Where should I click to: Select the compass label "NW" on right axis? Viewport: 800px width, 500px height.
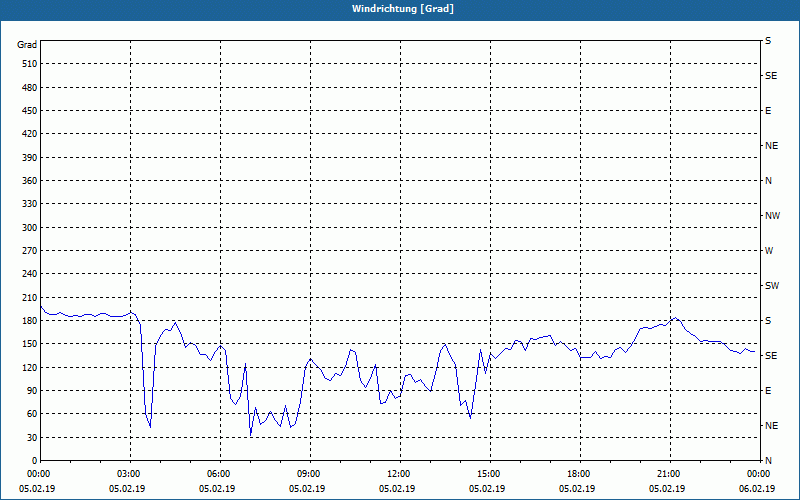[772, 216]
